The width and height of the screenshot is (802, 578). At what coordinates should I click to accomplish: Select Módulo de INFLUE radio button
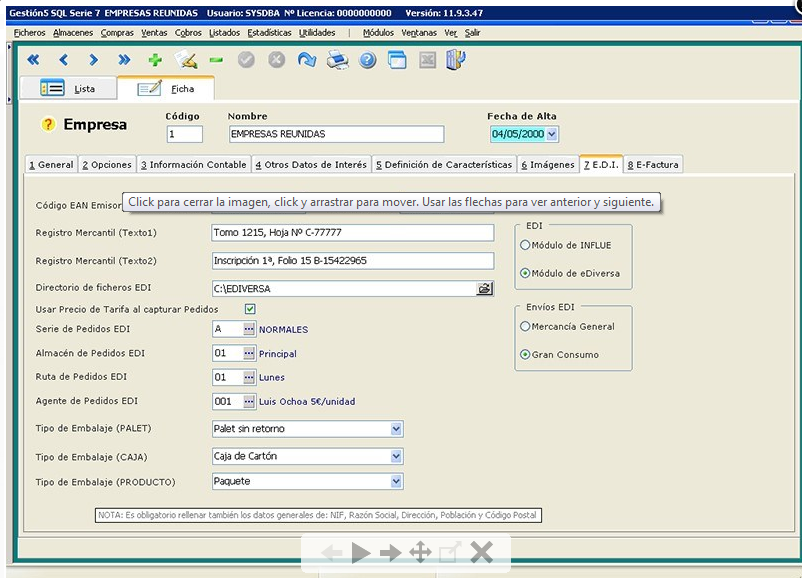click(525, 245)
